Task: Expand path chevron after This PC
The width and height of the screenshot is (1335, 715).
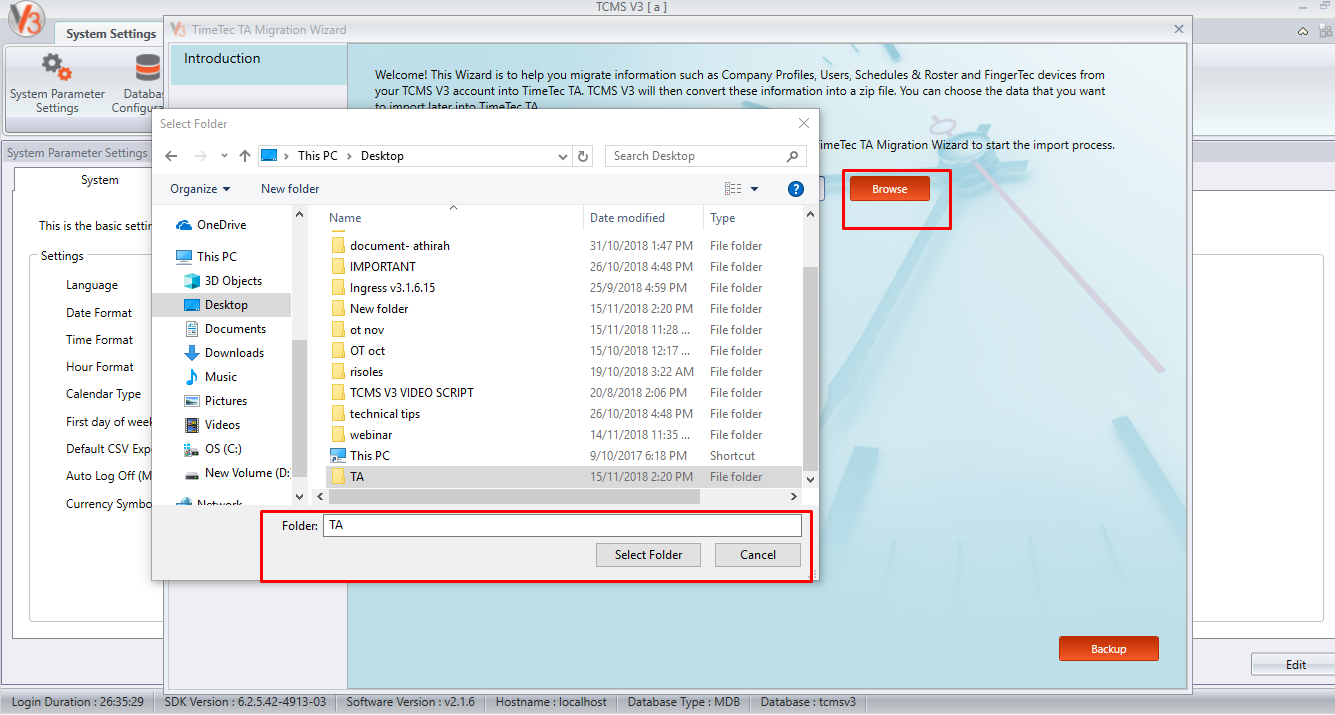Action: pyautogui.click(x=349, y=156)
